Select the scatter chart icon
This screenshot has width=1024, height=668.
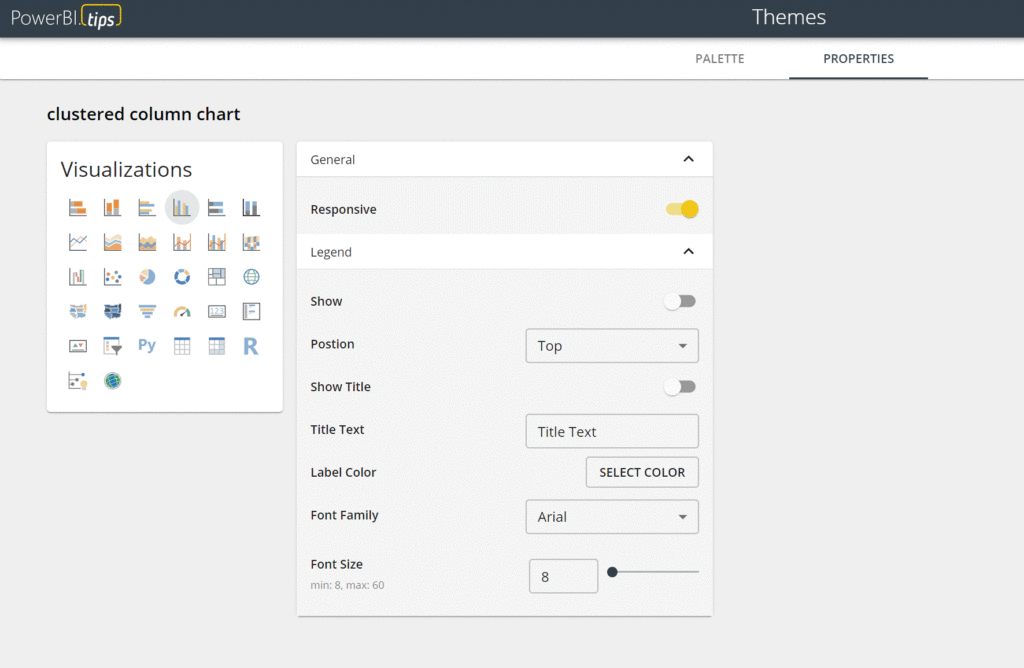(x=112, y=277)
